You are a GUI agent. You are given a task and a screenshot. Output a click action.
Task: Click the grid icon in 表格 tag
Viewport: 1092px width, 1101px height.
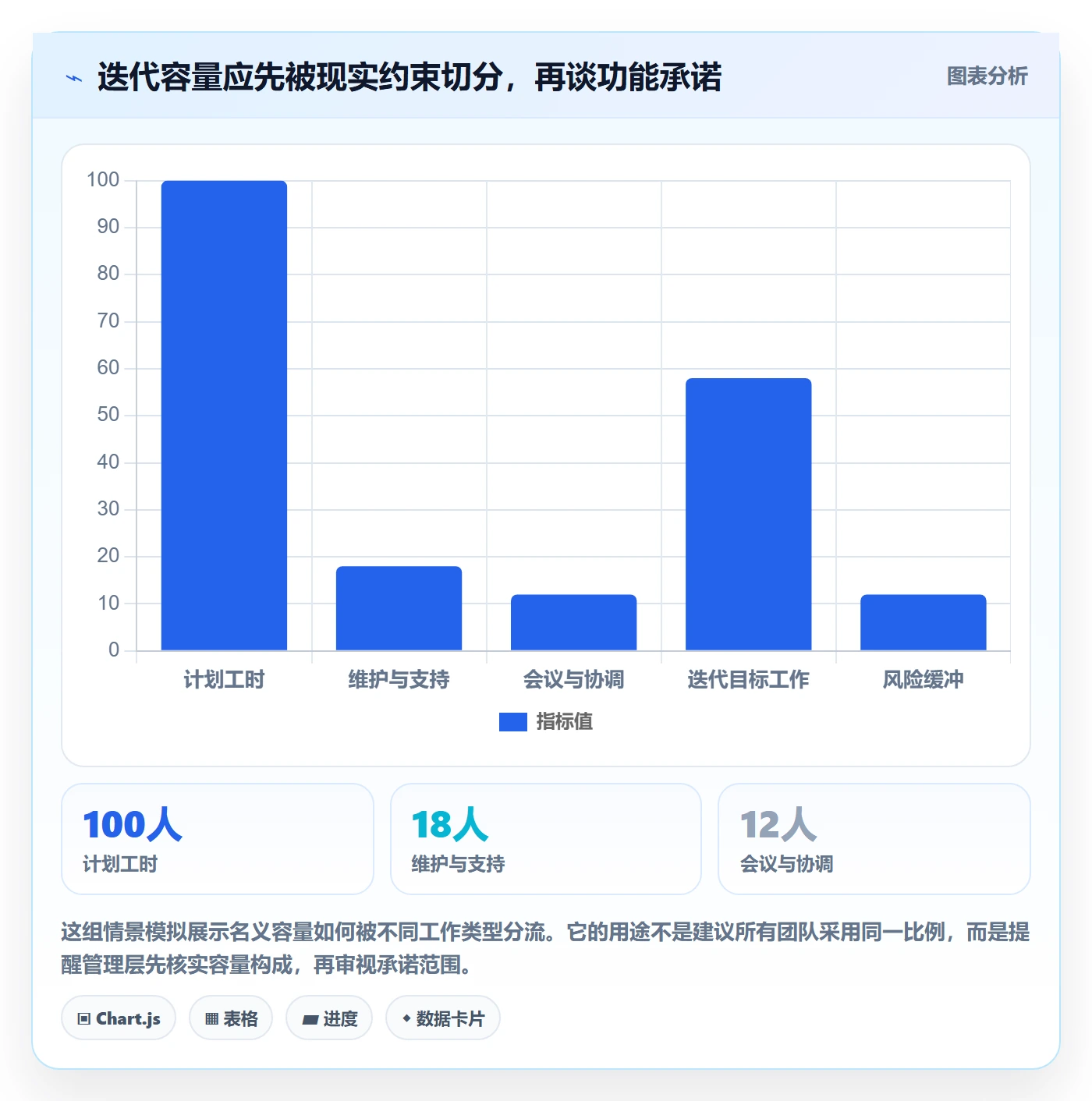point(211,1019)
